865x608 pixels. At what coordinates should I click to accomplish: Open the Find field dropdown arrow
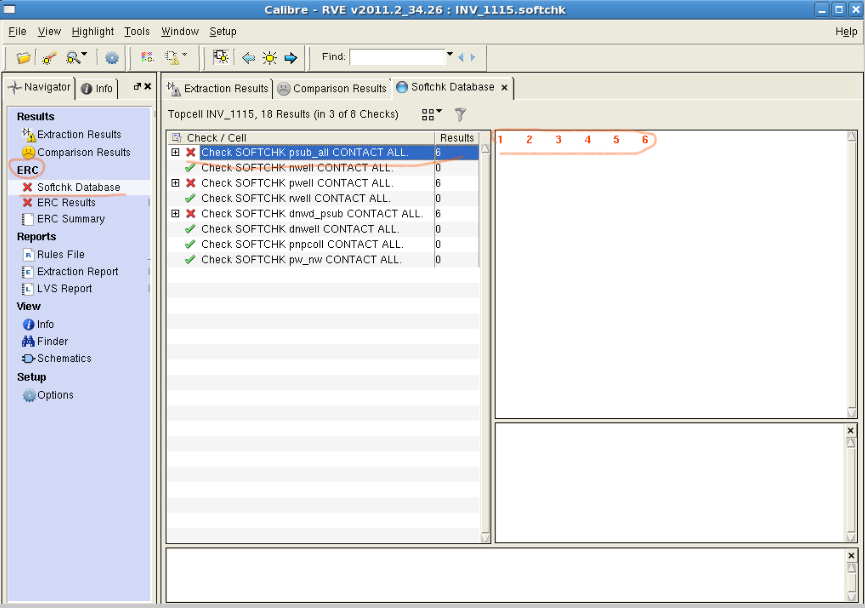click(x=450, y=54)
